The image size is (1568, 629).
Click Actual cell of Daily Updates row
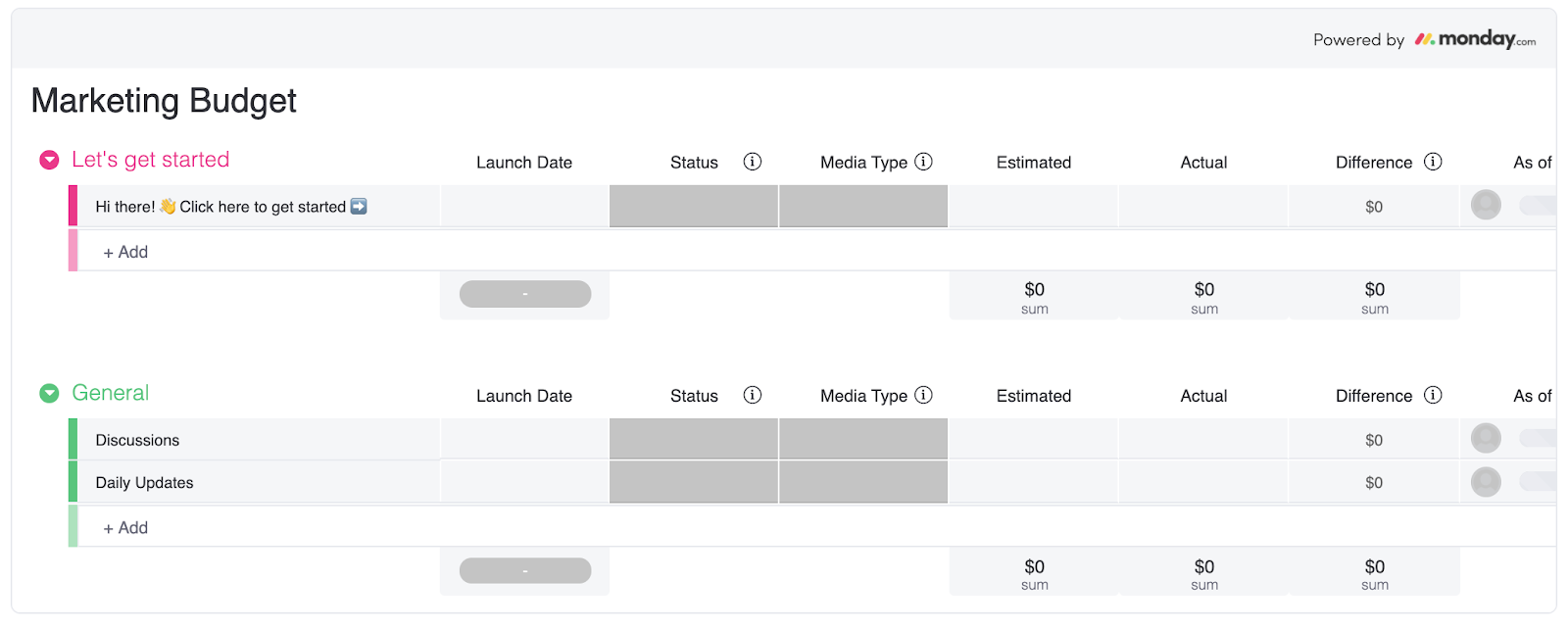coord(1203,482)
